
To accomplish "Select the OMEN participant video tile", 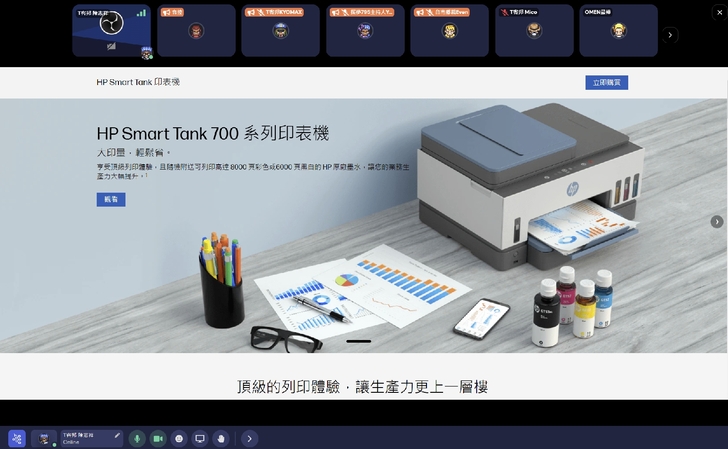I will (618, 31).
